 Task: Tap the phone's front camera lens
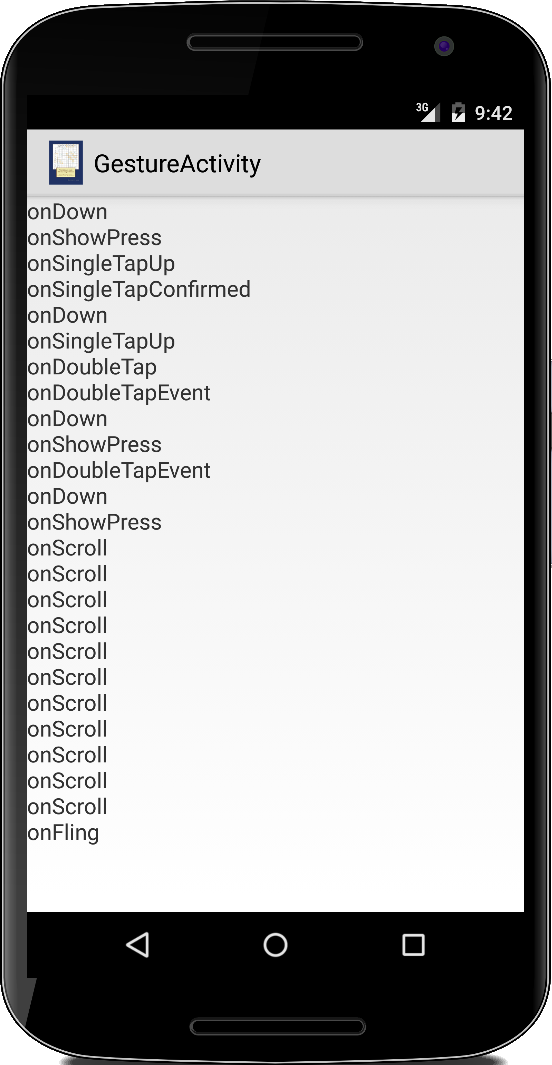click(444, 46)
